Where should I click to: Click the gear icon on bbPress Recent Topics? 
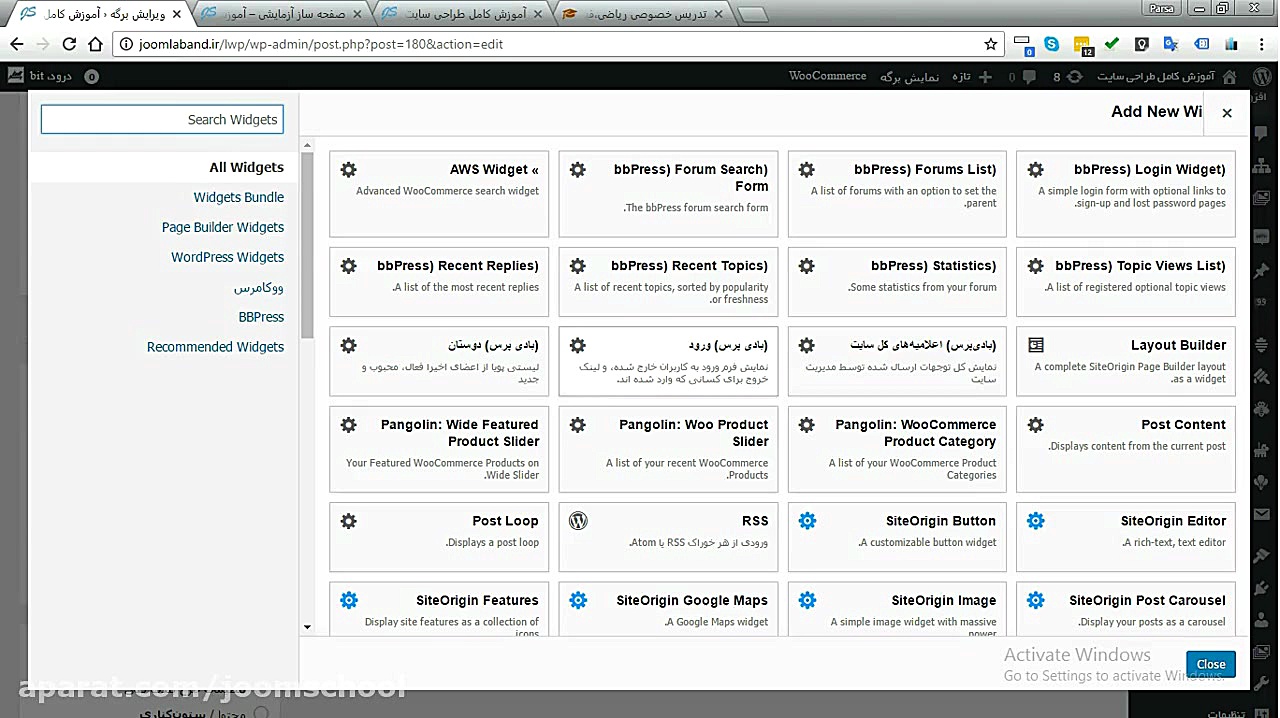point(578,266)
